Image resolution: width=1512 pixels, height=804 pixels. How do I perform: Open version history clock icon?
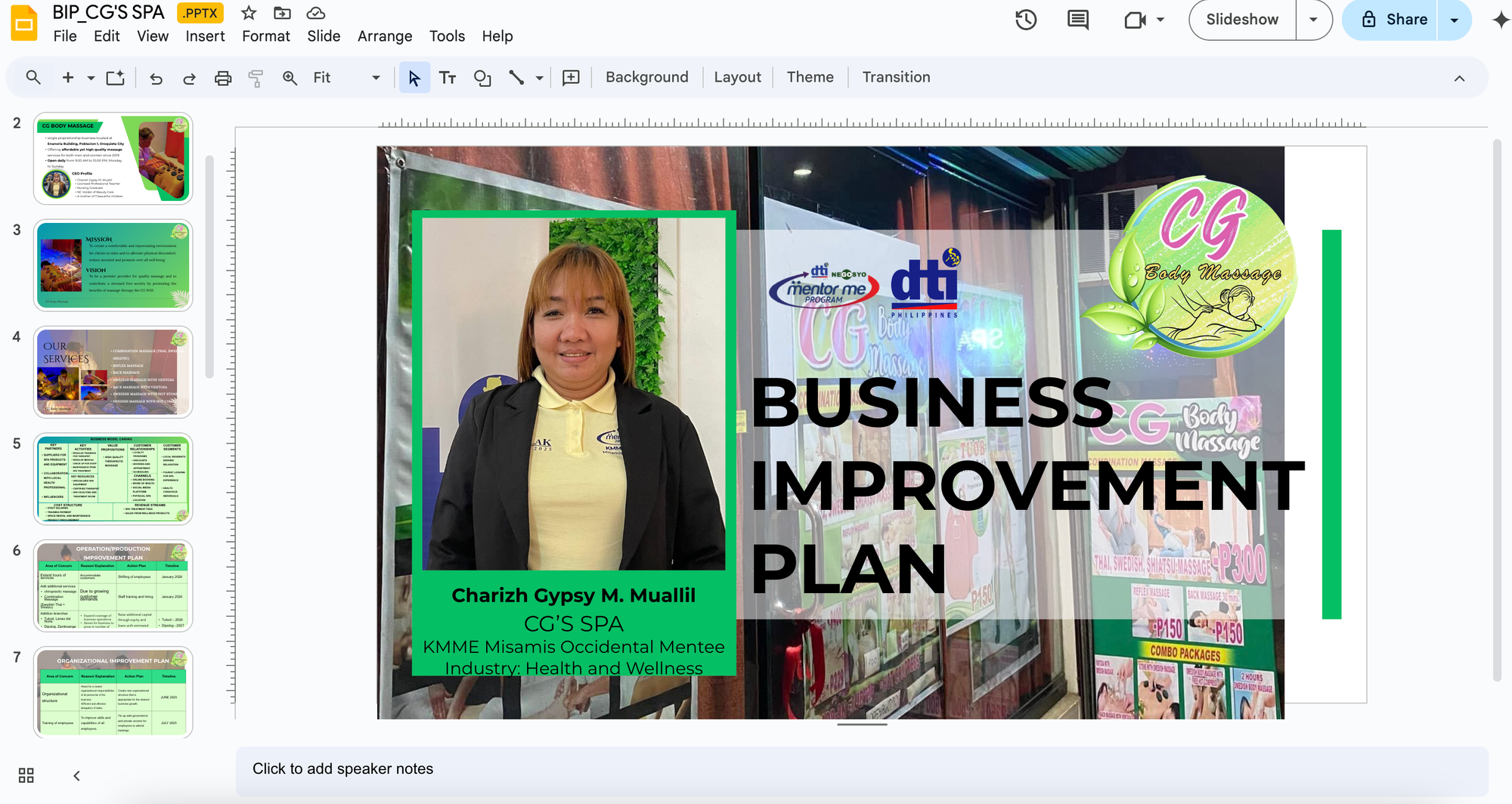(1026, 20)
